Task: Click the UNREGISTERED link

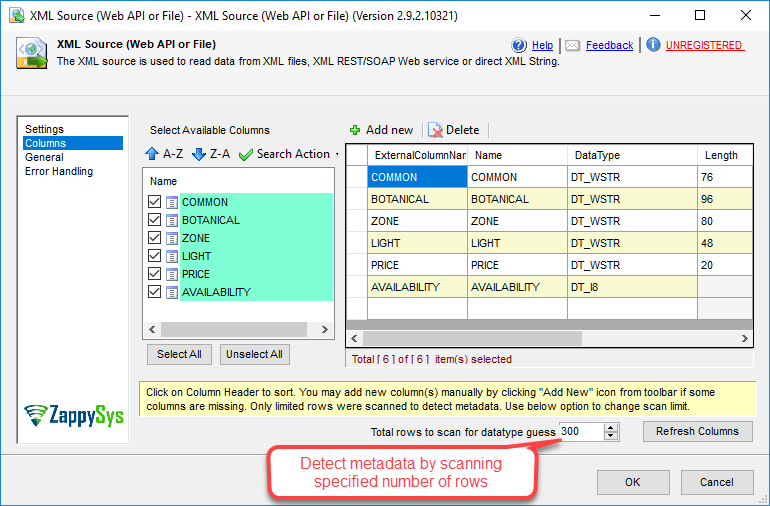Action: [x=704, y=45]
